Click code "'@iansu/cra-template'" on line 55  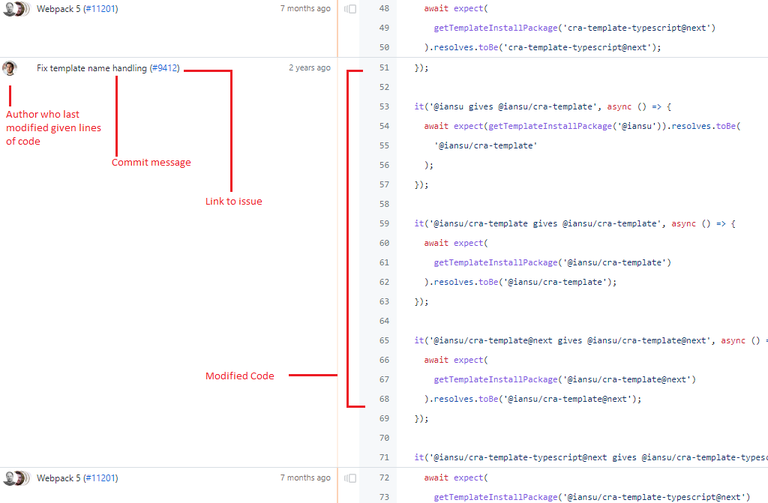[485, 145]
